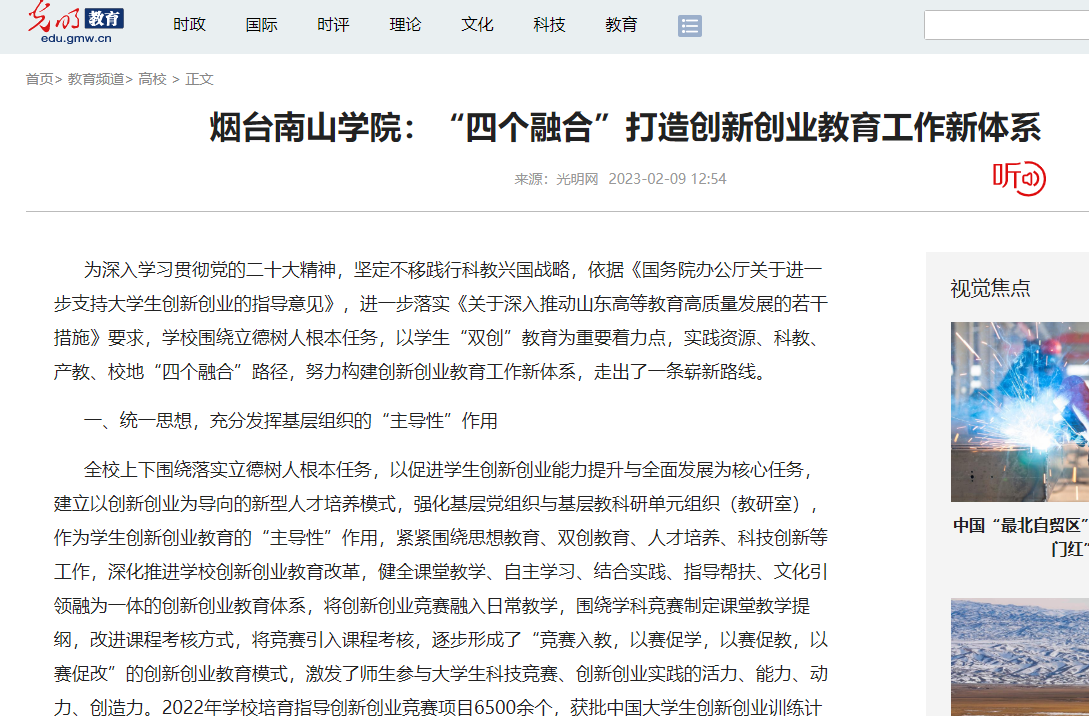
Task: Go to 首页 via the breadcrumb
Action: (39, 79)
